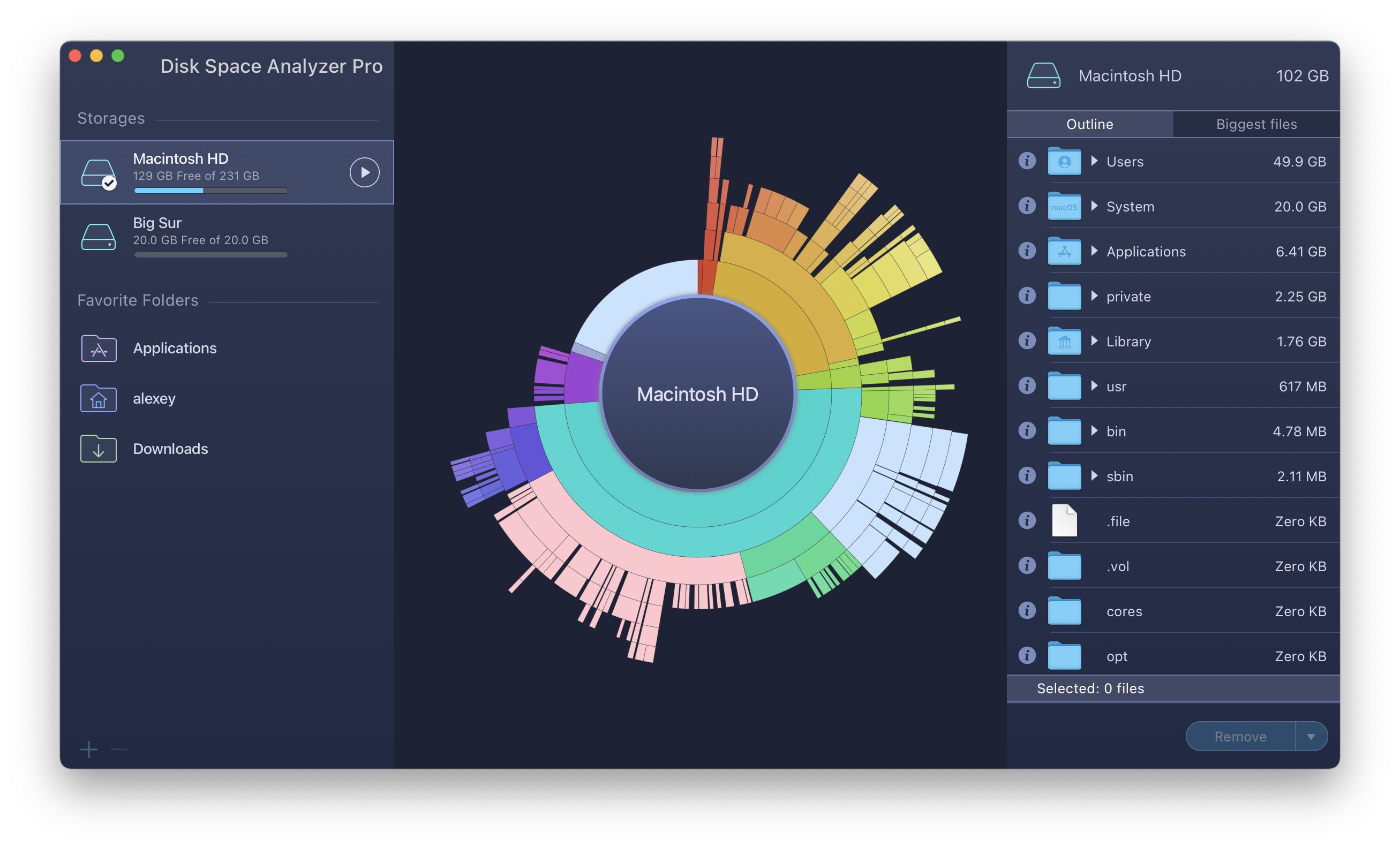Start scanning with the play button on Macintosh HD

(x=364, y=172)
